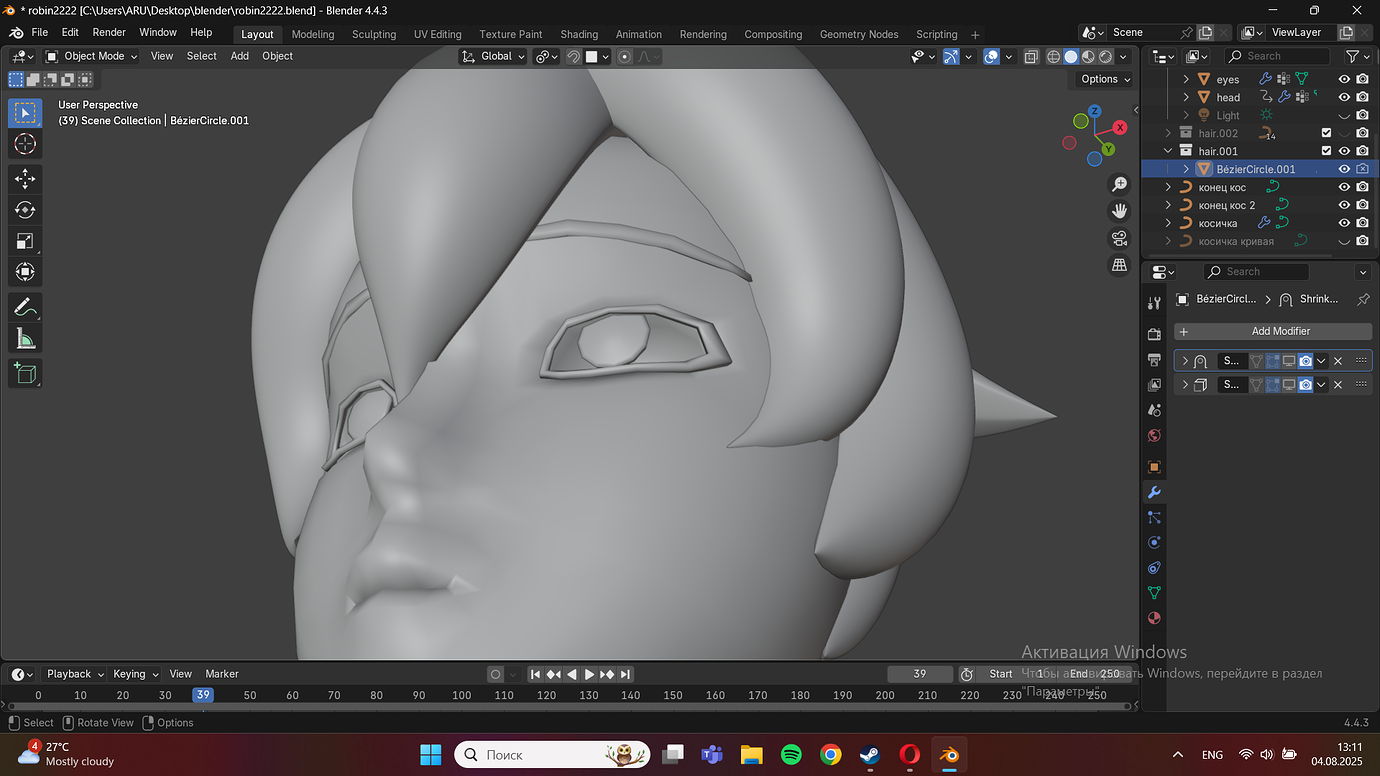Viewport: 1380px width, 776px height.
Task: Open the Sculpting workspace tab
Action: click(x=374, y=34)
